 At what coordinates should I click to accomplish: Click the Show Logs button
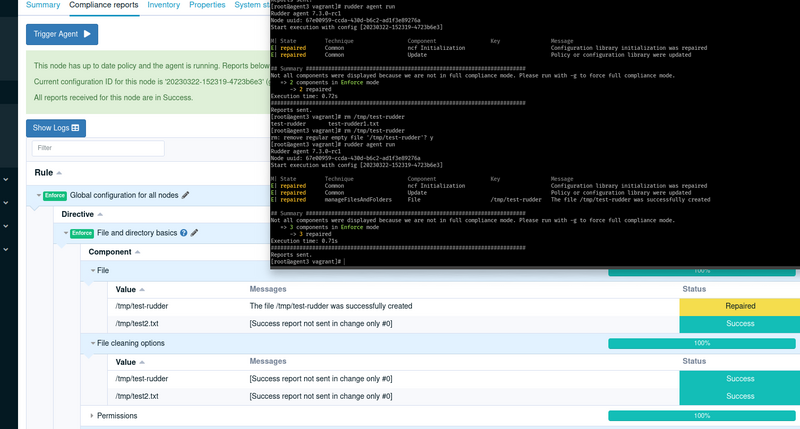coord(56,128)
